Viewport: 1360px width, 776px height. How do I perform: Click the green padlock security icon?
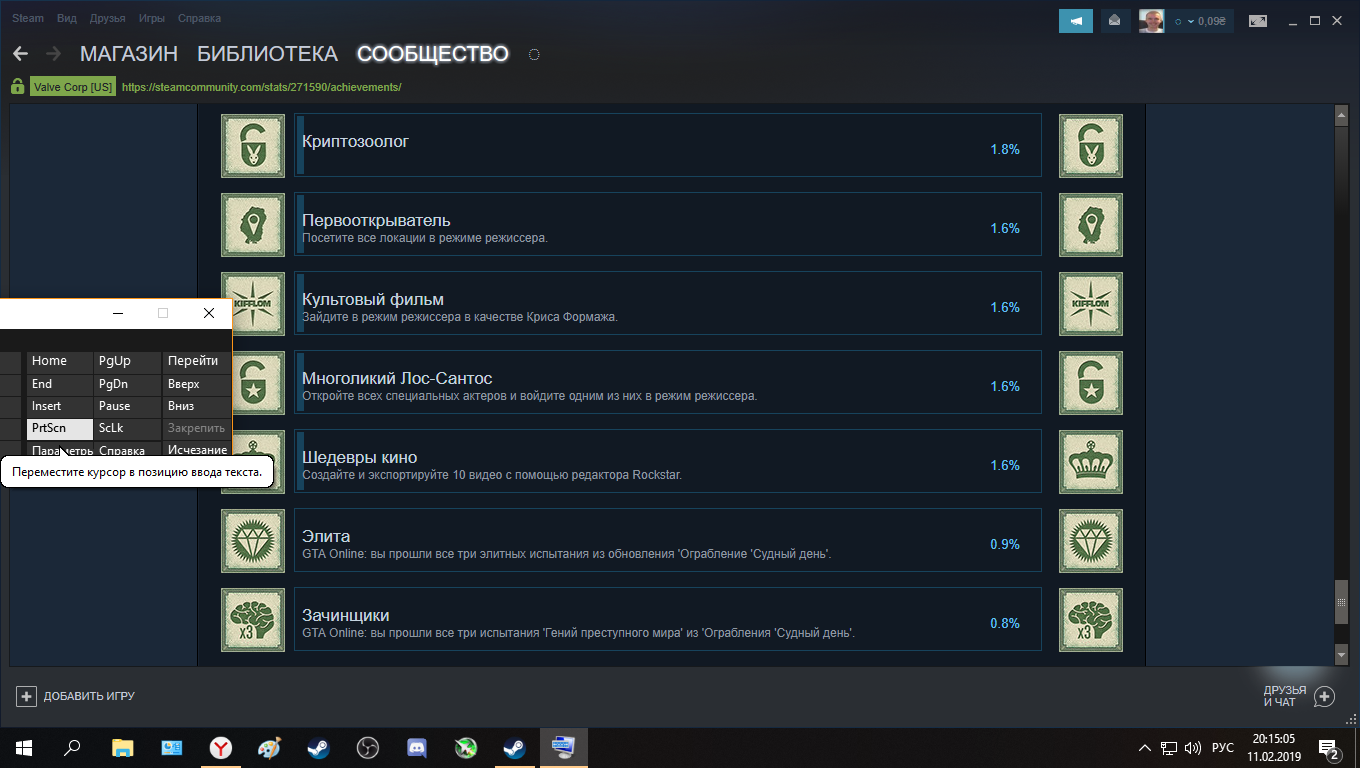tap(17, 87)
